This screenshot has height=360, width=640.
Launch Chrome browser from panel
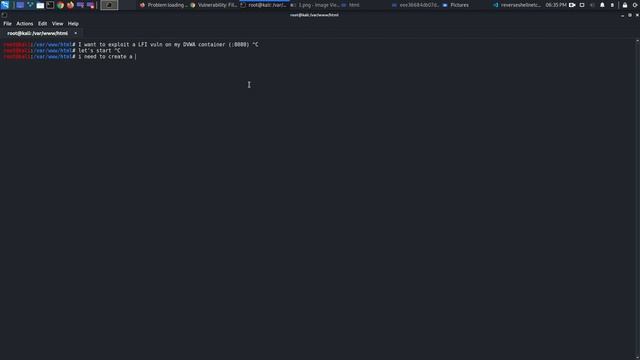pos(60,5)
